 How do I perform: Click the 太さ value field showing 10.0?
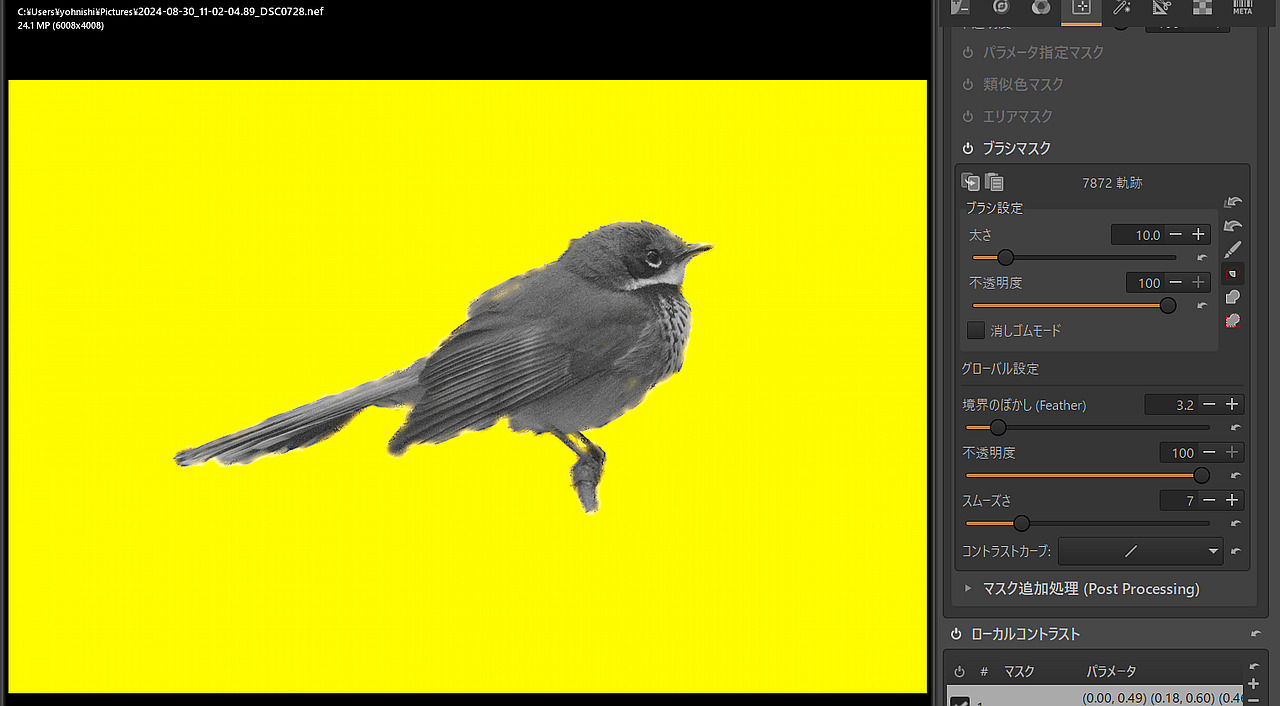[x=1138, y=235]
